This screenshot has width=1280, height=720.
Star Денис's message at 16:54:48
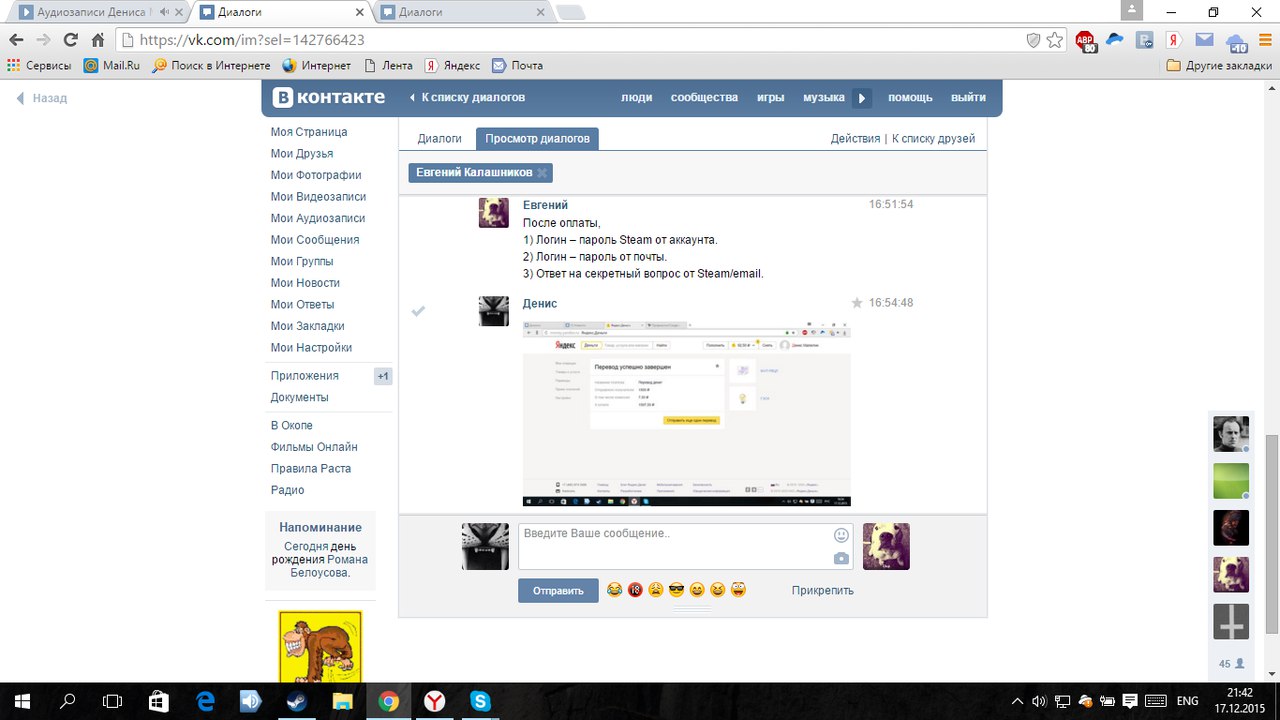point(856,303)
